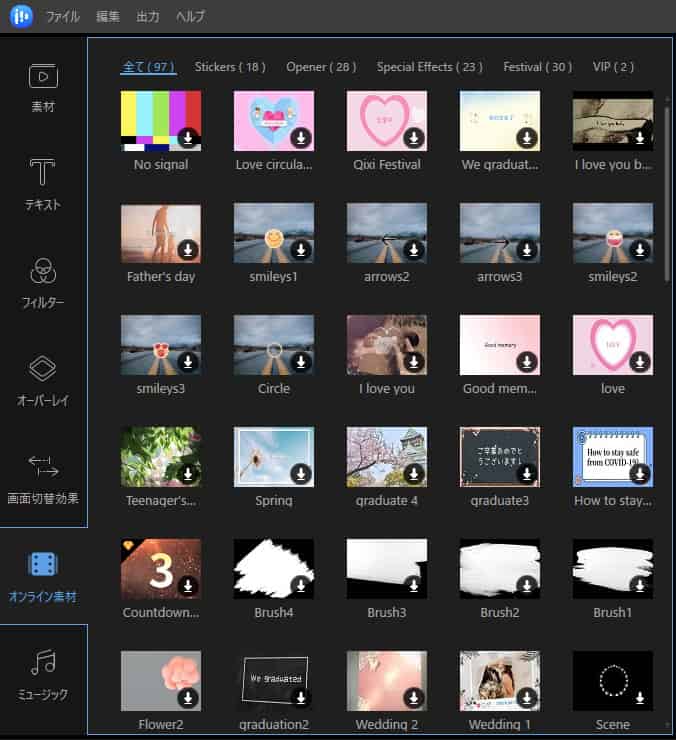Click download icon on Qixi Festival

coord(414,138)
